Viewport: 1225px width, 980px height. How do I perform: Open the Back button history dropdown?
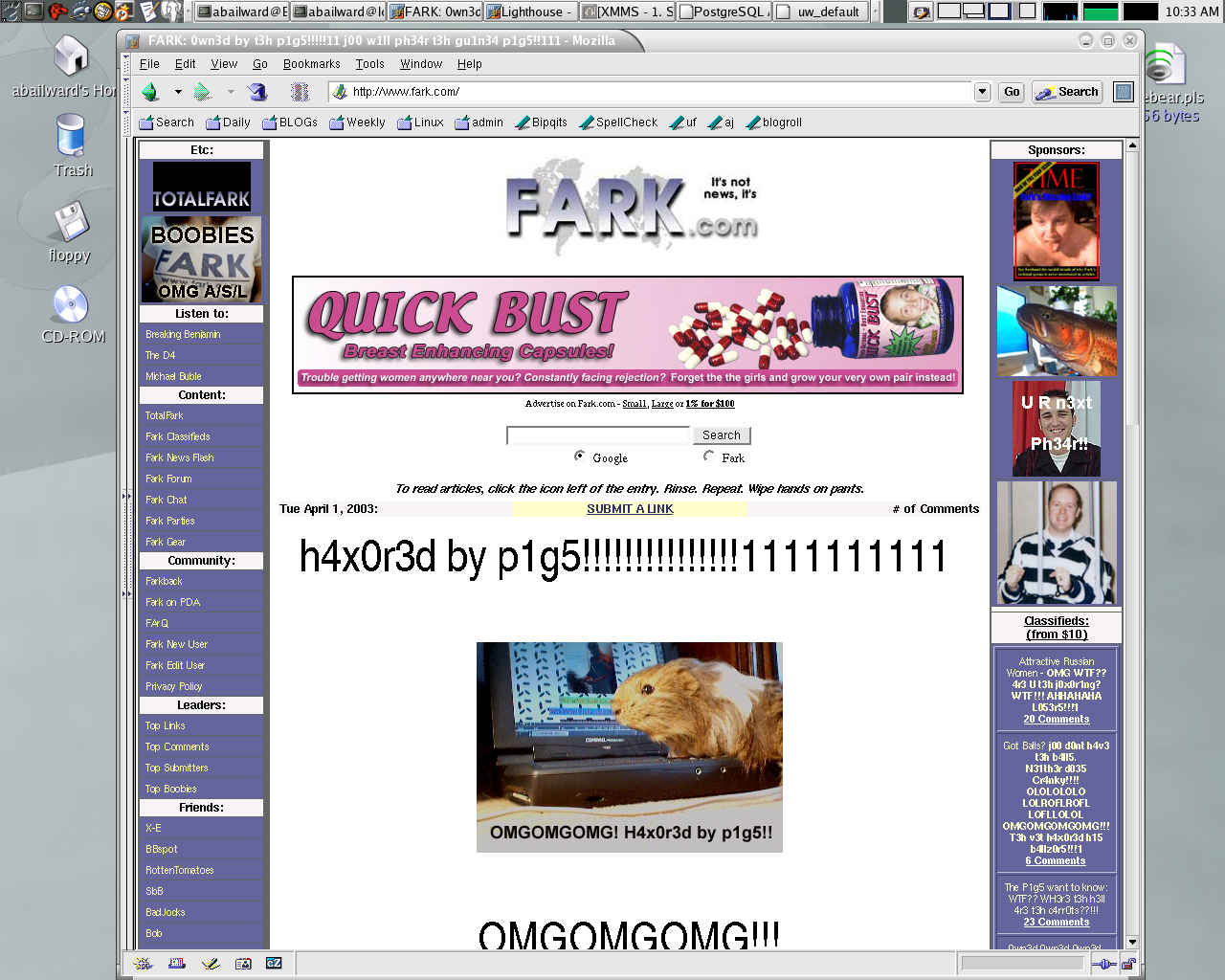pos(178,92)
